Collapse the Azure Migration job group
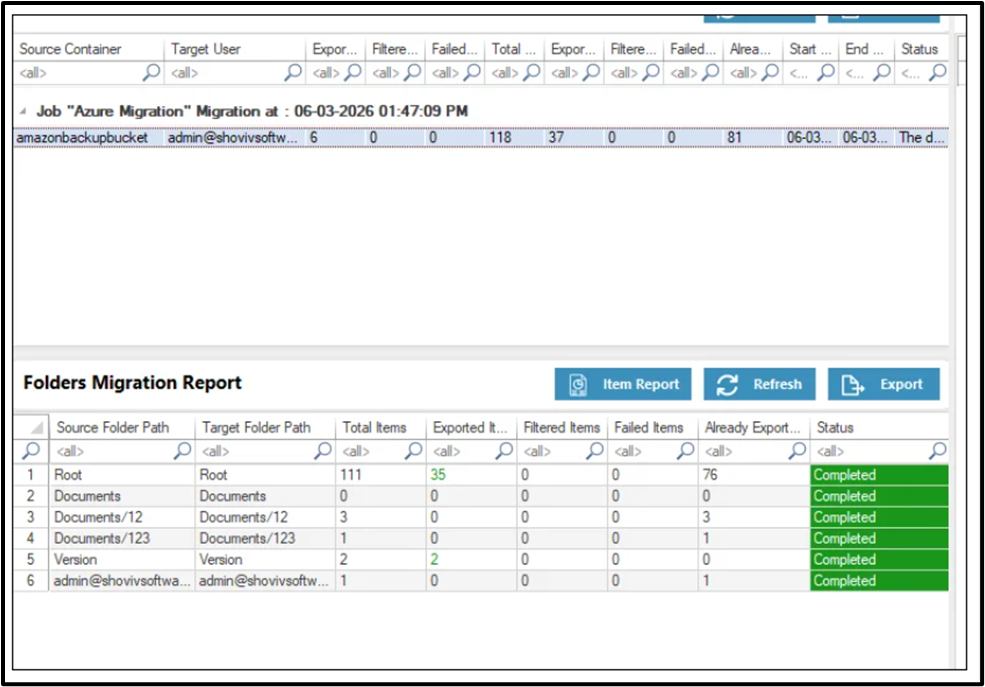 (23, 112)
